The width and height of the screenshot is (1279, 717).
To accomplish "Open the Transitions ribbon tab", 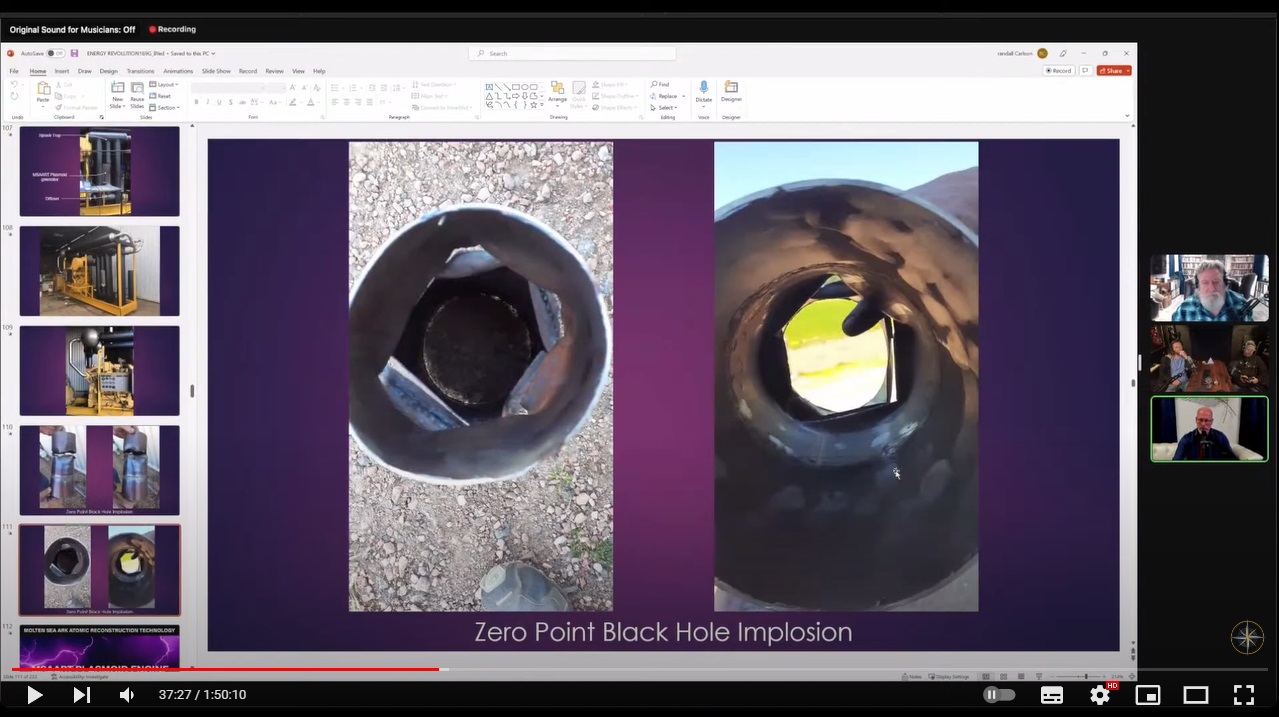I will 140,71.
